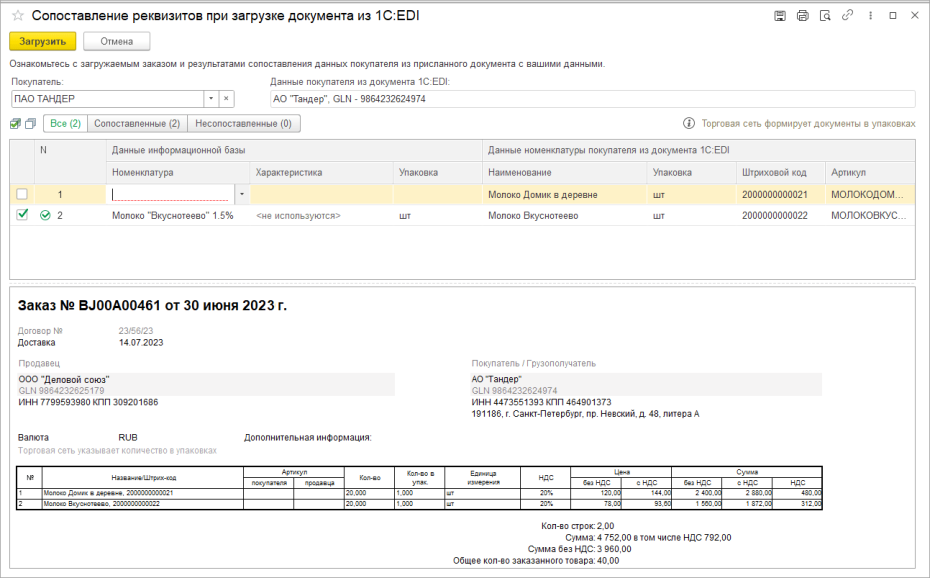The image size is (930, 578).
Task: Click Торговая сеть формирует документы в упаковках note
Action: 808,123
